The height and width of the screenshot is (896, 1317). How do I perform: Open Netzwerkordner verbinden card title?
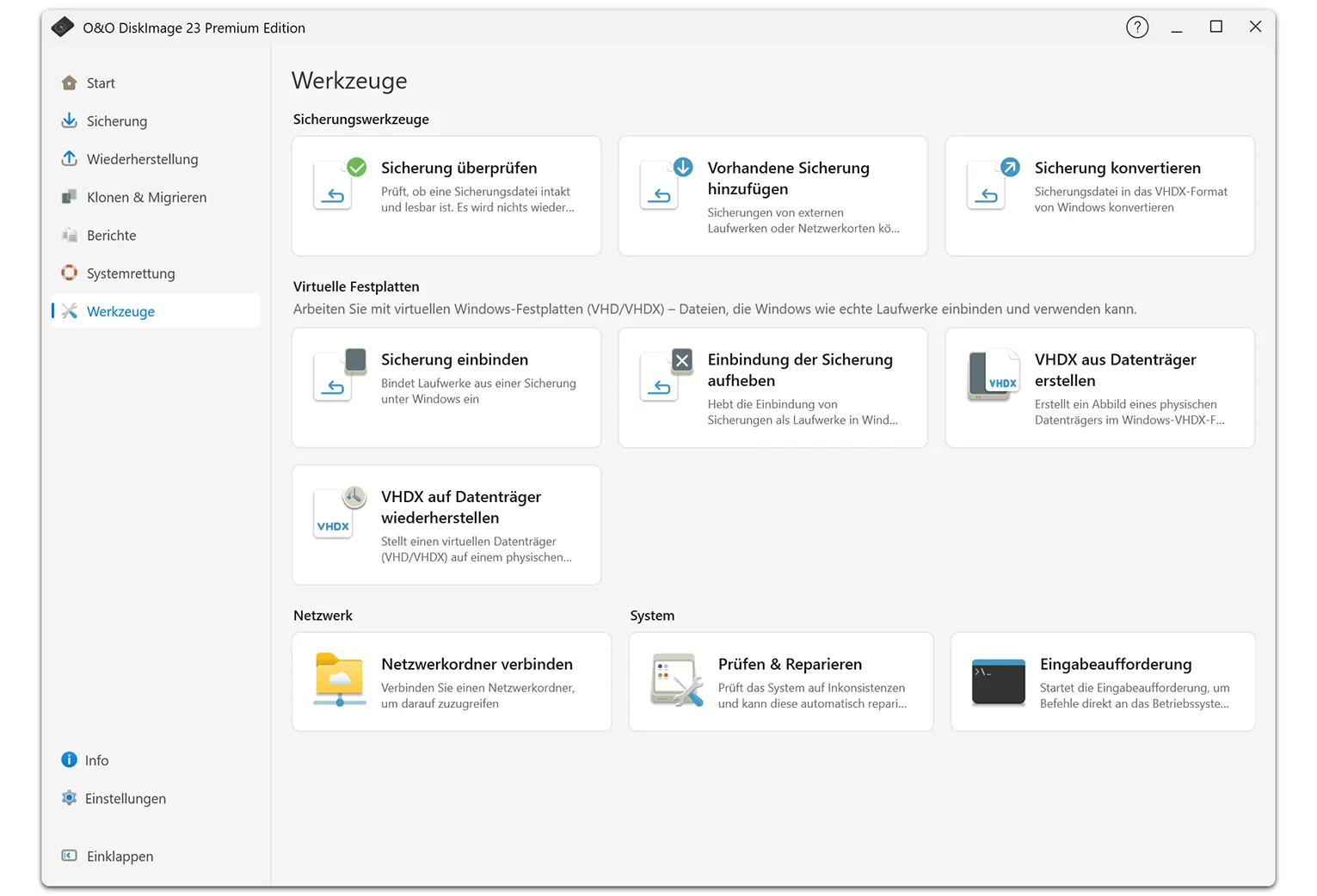click(x=477, y=664)
